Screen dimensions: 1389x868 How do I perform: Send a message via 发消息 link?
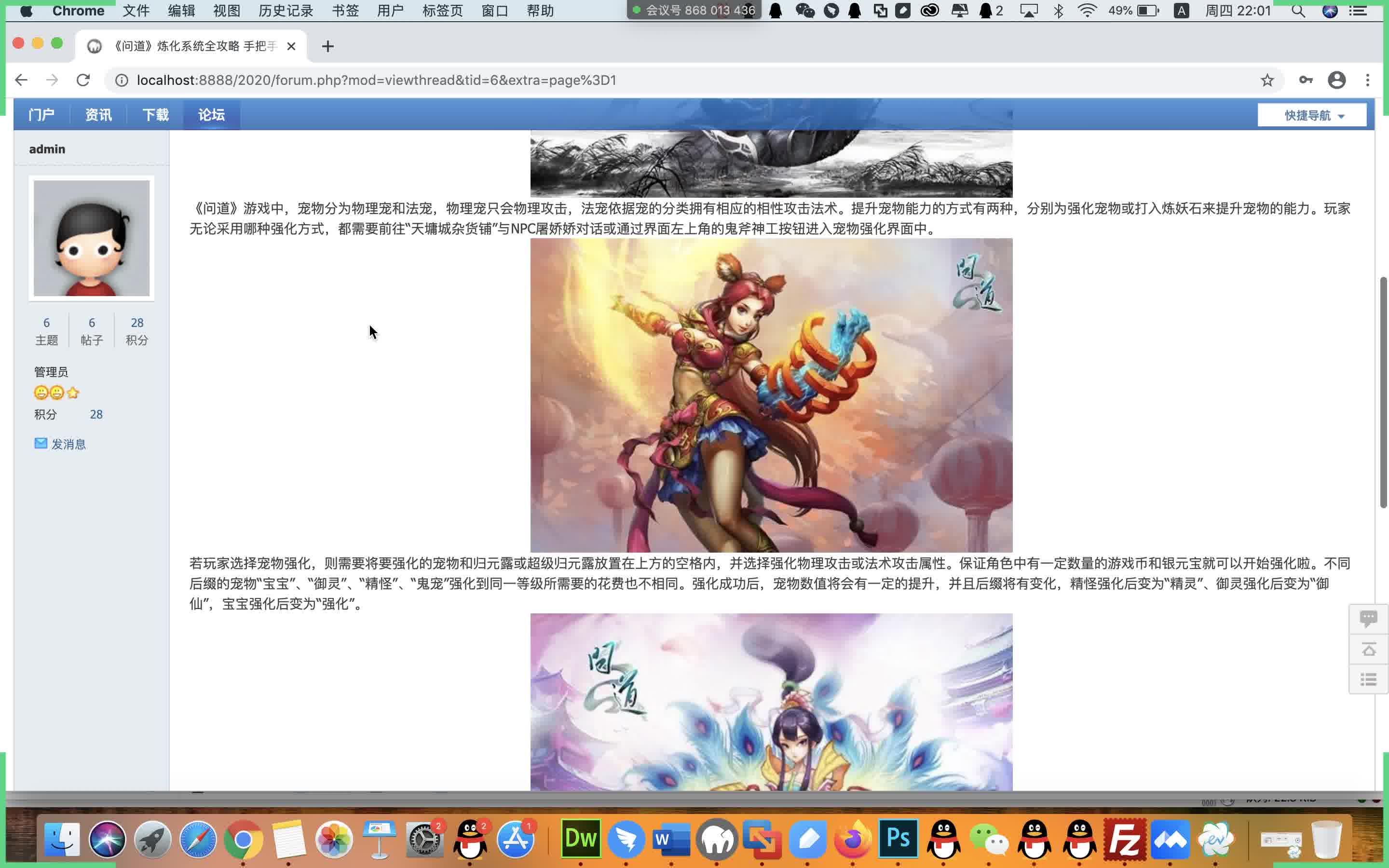[68, 444]
